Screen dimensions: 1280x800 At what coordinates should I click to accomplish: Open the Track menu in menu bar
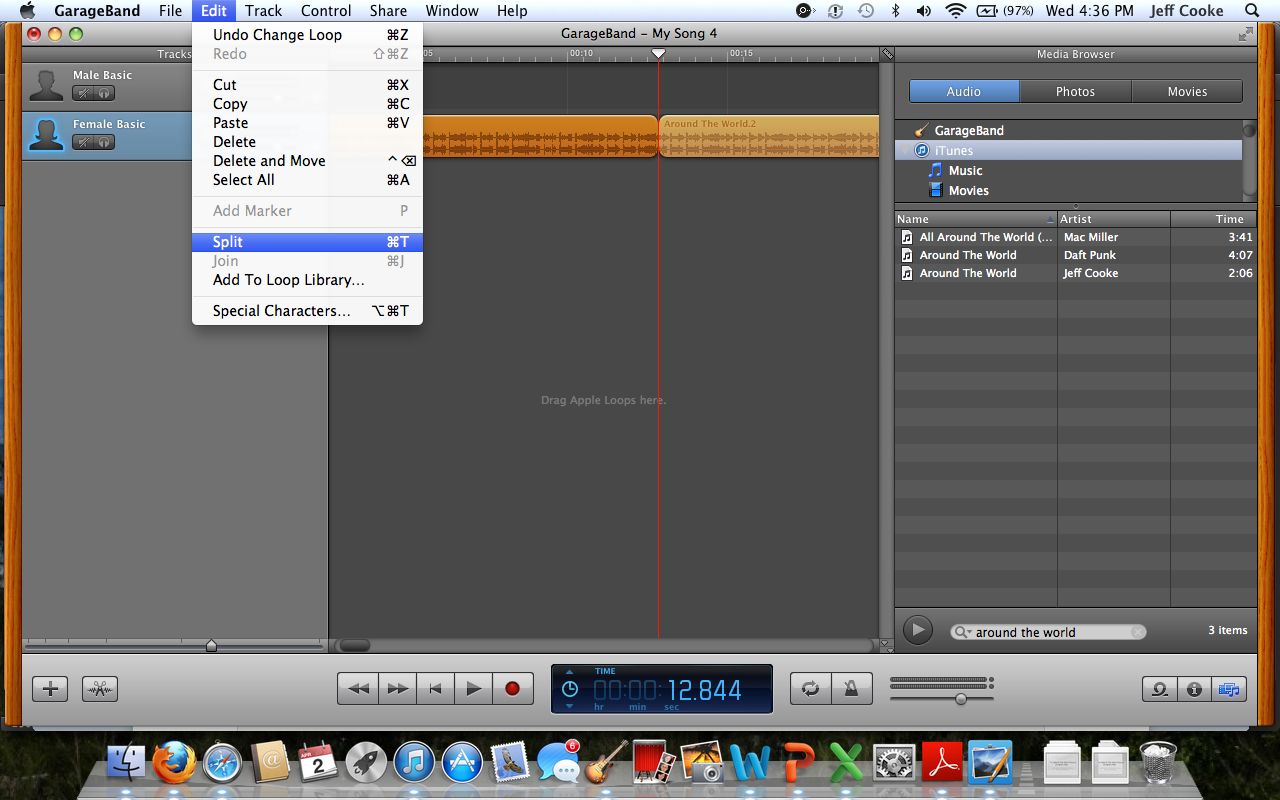pyautogui.click(x=263, y=11)
